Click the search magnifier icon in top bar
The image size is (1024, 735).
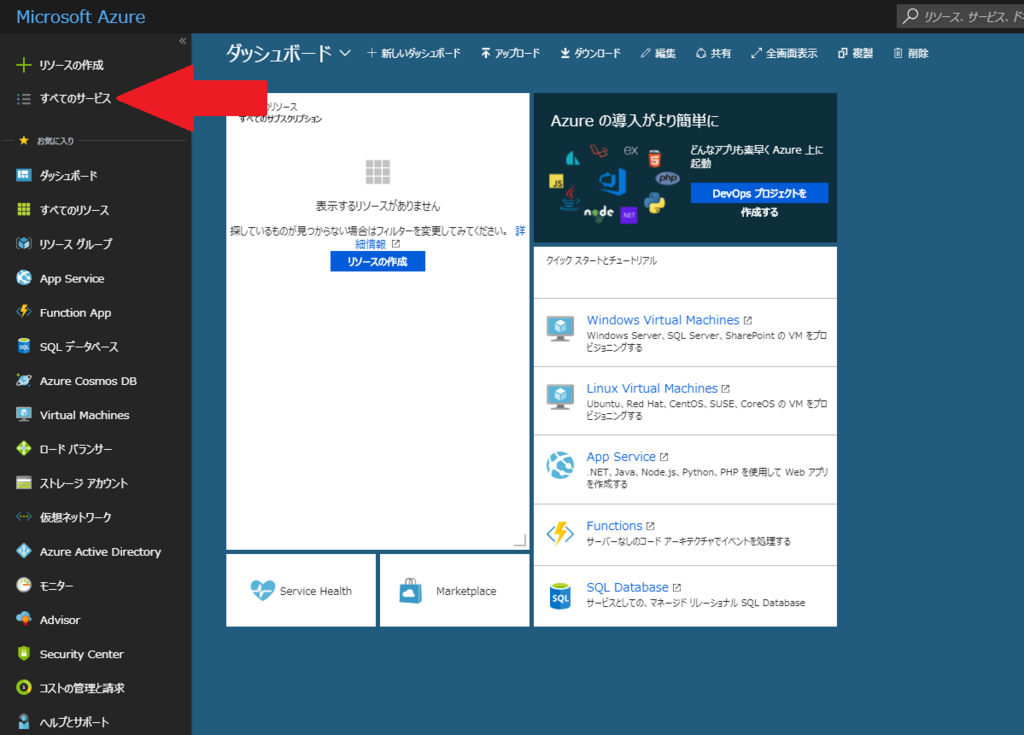click(x=910, y=16)
